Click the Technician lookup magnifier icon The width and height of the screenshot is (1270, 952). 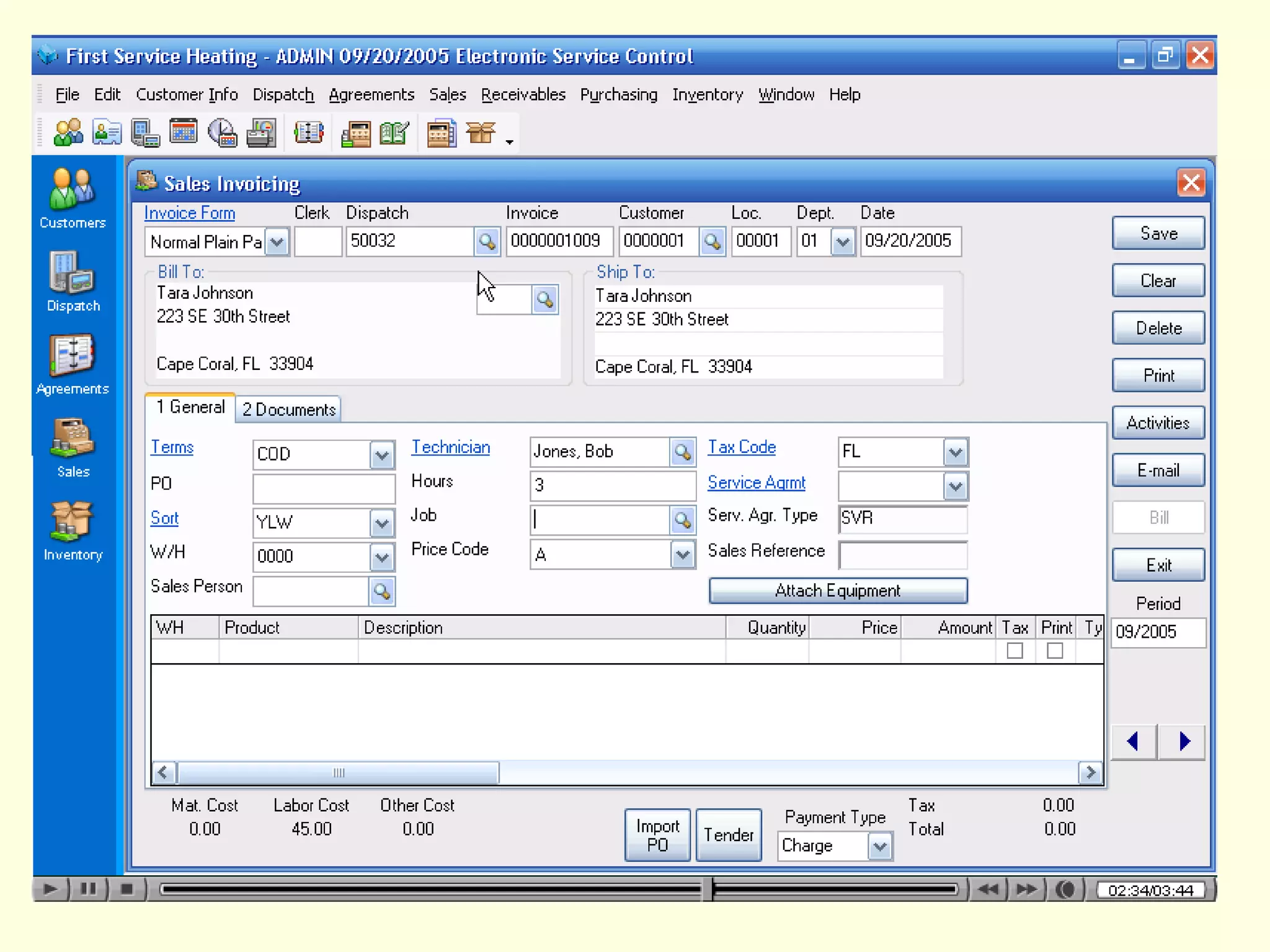tap(683, 452)
